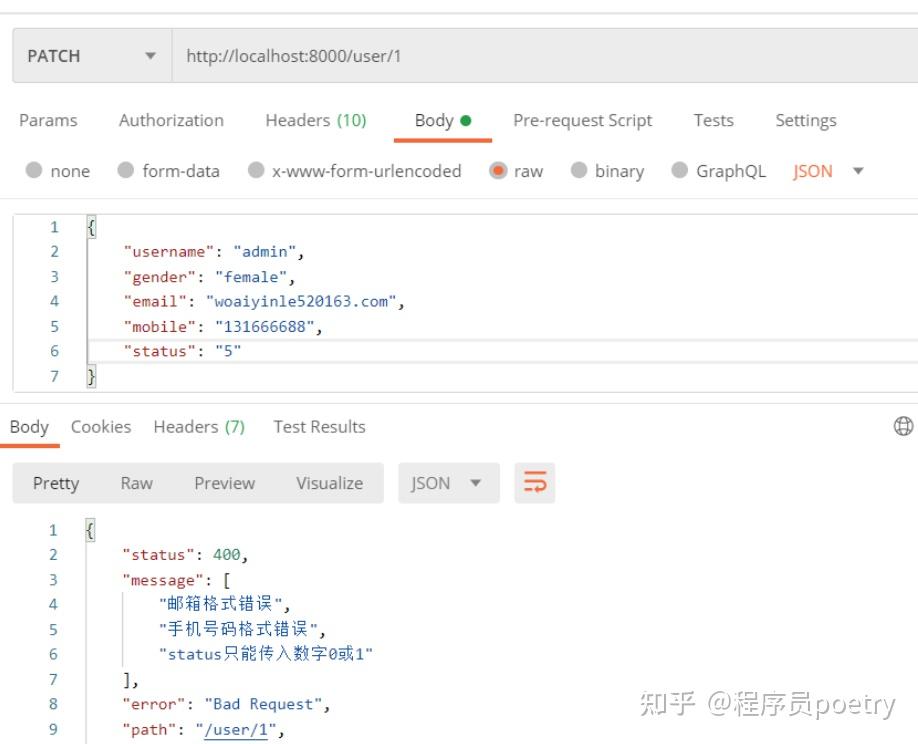Click message "status只能传入数字0或1"
918x744 pixels.
click(266, 654)
